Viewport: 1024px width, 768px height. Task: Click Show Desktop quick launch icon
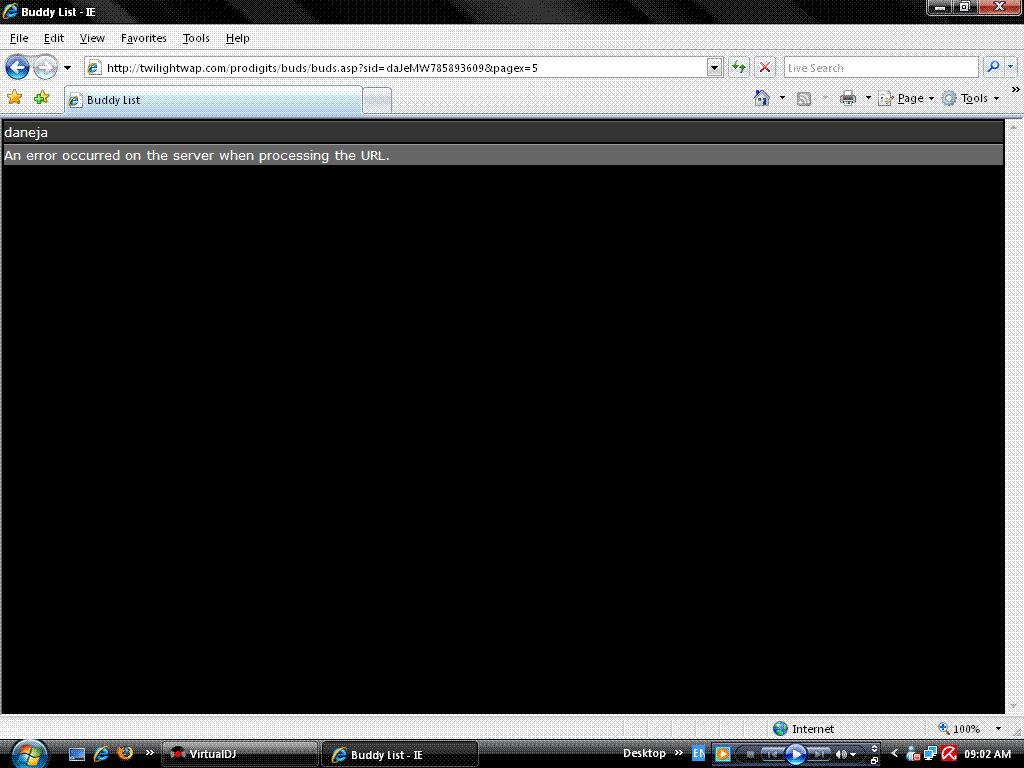(x=77, y=754)
